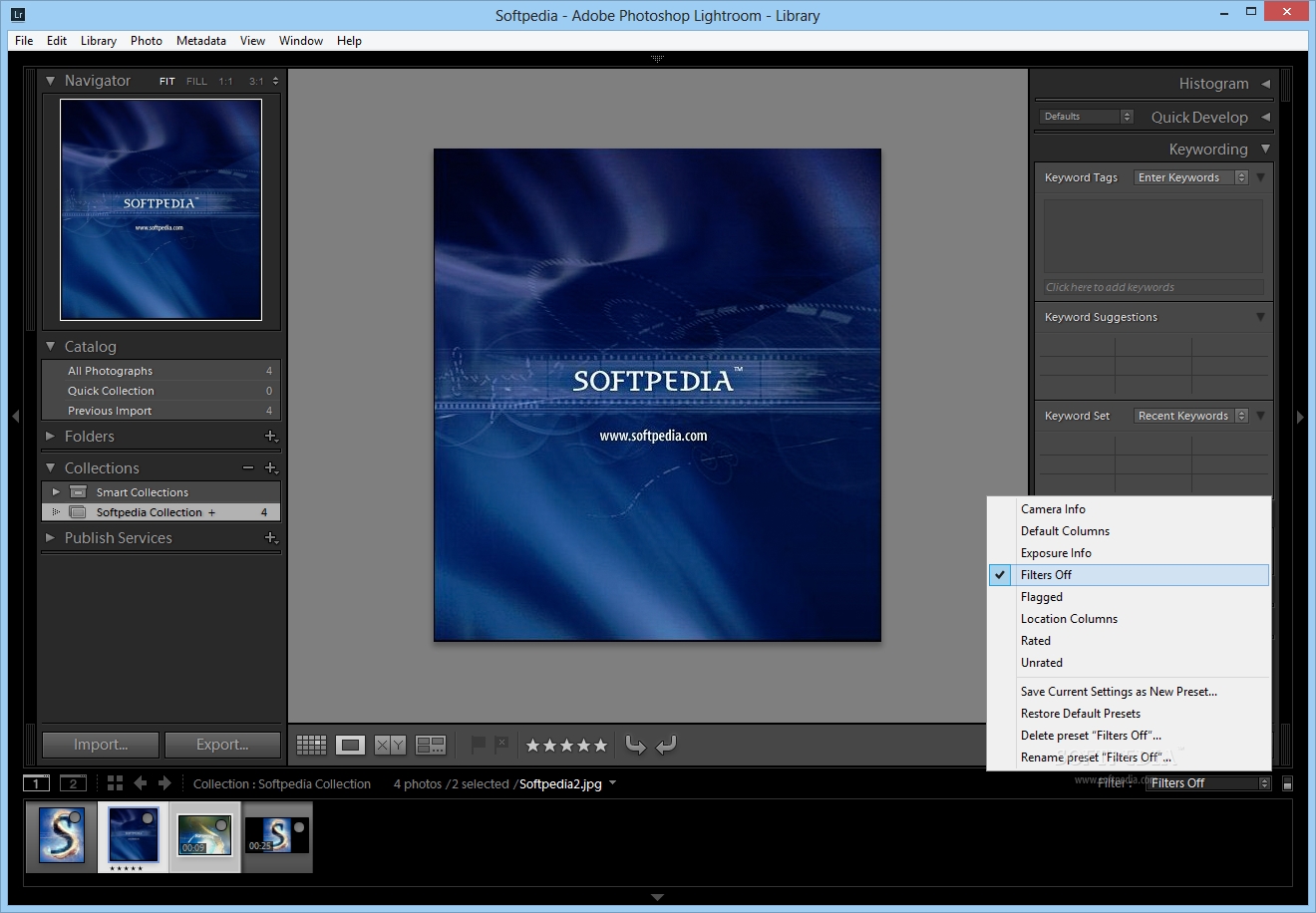Click the Import... button
The width and height of the screenshot is (1316, 913).
(101, 745)
